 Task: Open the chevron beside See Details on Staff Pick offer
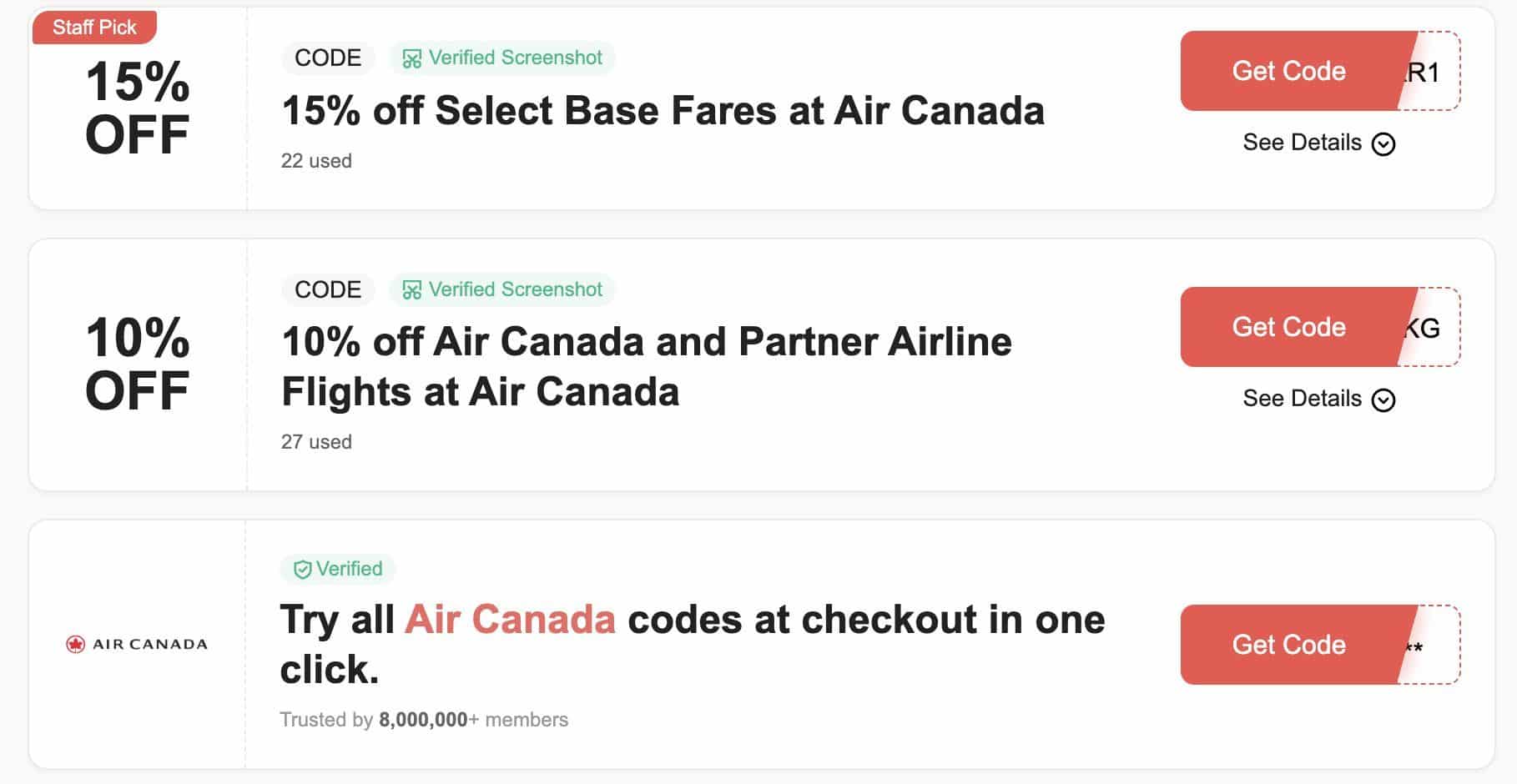1383,143
